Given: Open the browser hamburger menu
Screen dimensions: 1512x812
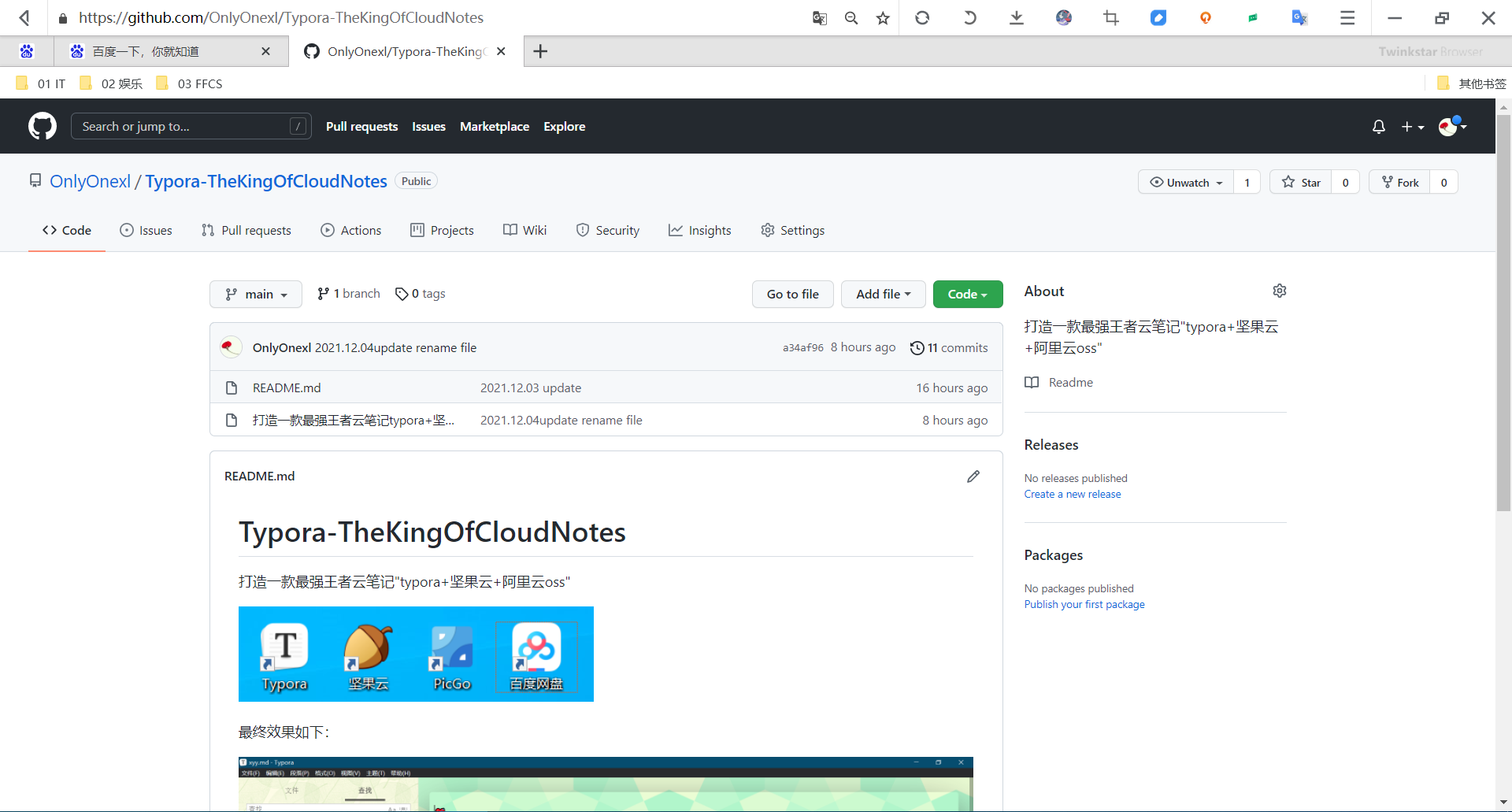Looking at the screenshot, I should (1347, 17).
